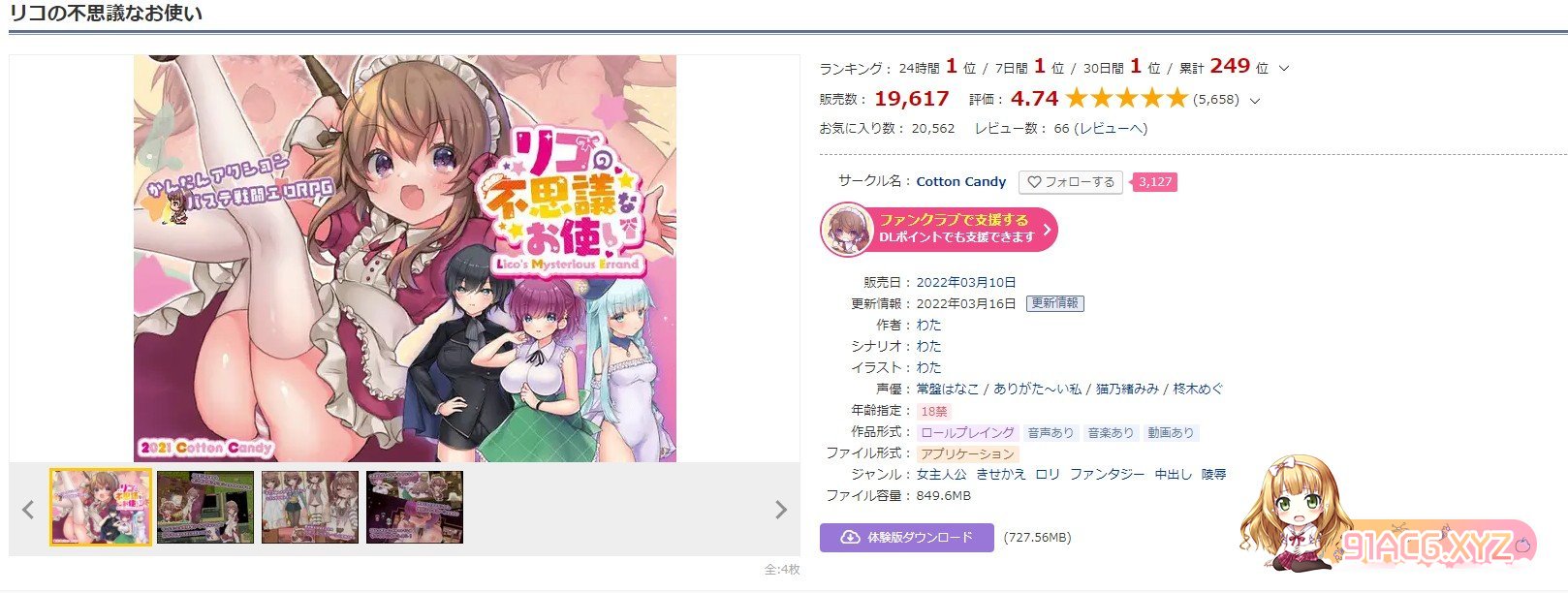Click the fan club avatar icon

click(x=848, y=230)
